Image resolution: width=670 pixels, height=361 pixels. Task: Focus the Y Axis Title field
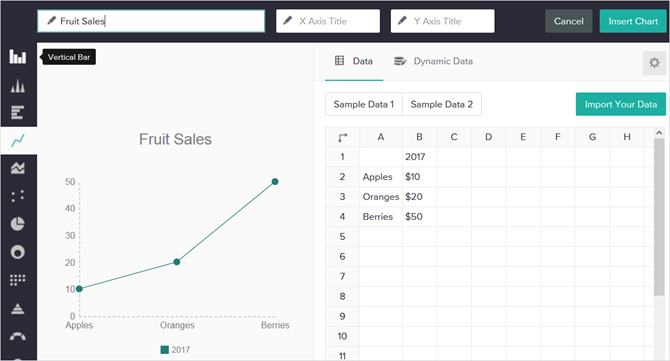(x=442, y=21)
